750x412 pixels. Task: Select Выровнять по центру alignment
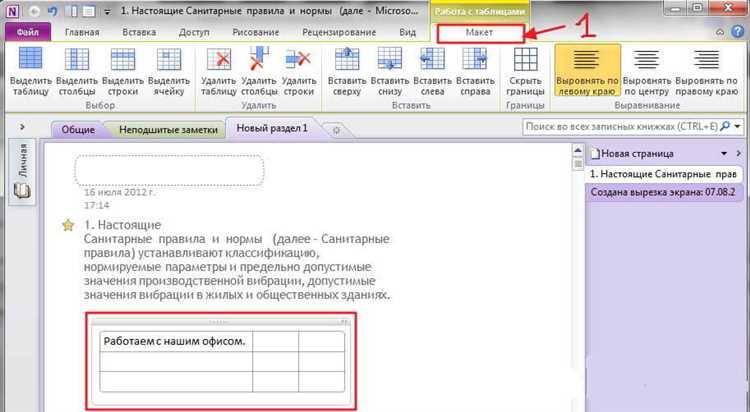[x=647, y=72]
